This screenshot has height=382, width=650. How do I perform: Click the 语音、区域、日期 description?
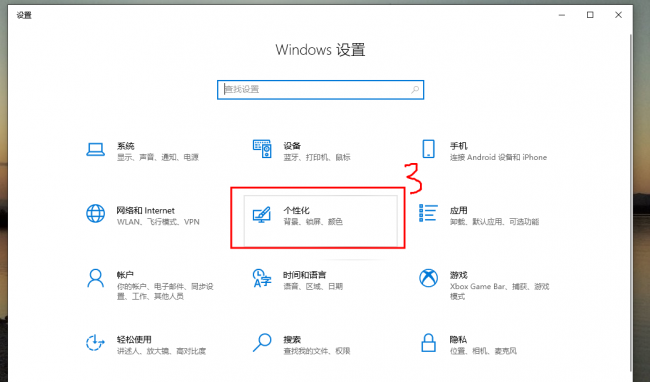tap(313, 286)
